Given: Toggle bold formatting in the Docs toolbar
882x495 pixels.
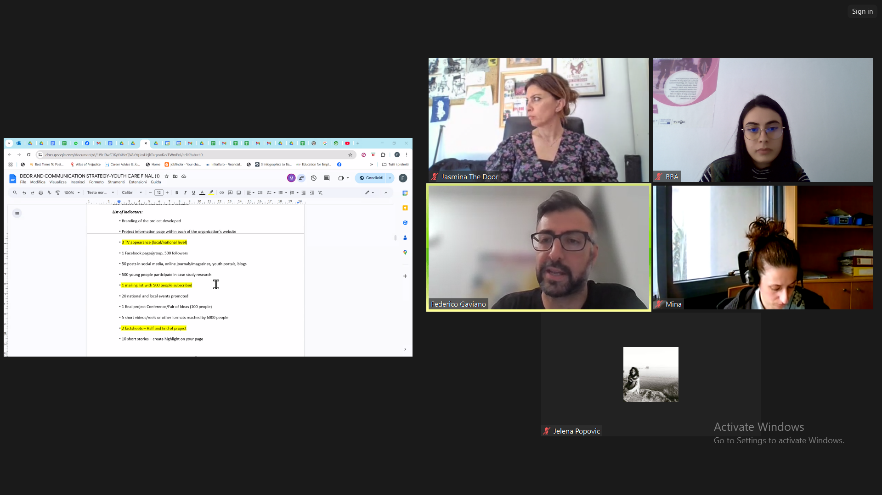Looking at the screenshot, I should 176,192.
